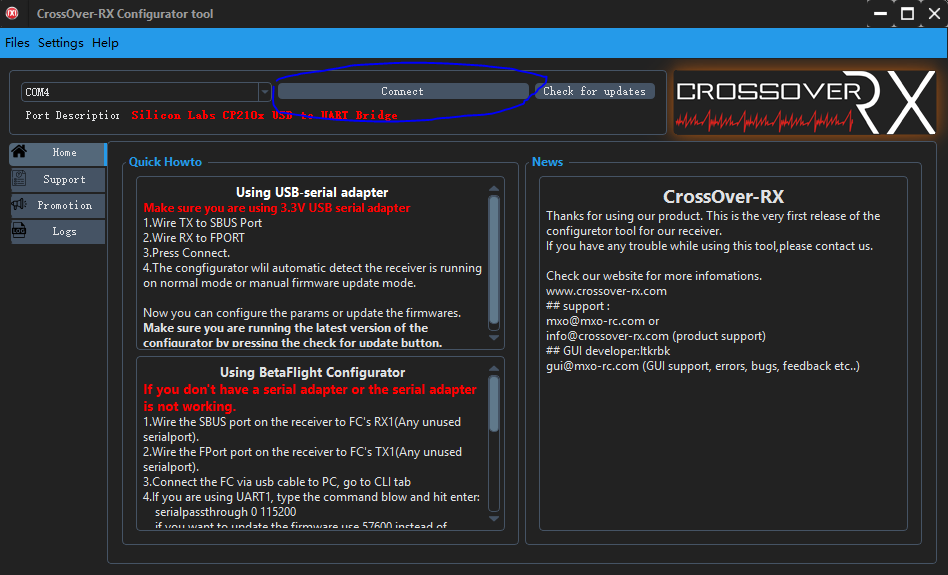The width and height of the screenshot is (948, 575).
Task: Click the '3.Press Connect.' instruction line
Action: pos(186,253)
